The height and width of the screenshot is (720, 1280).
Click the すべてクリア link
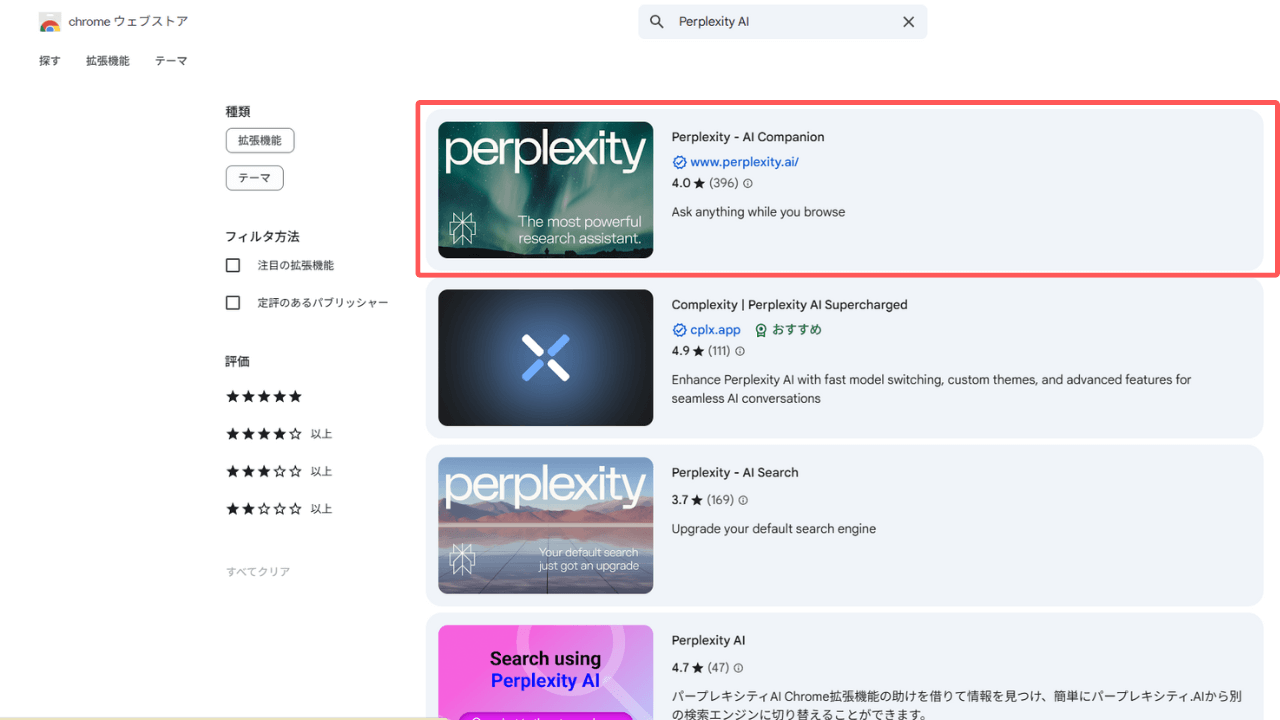(x=258, y=572)
